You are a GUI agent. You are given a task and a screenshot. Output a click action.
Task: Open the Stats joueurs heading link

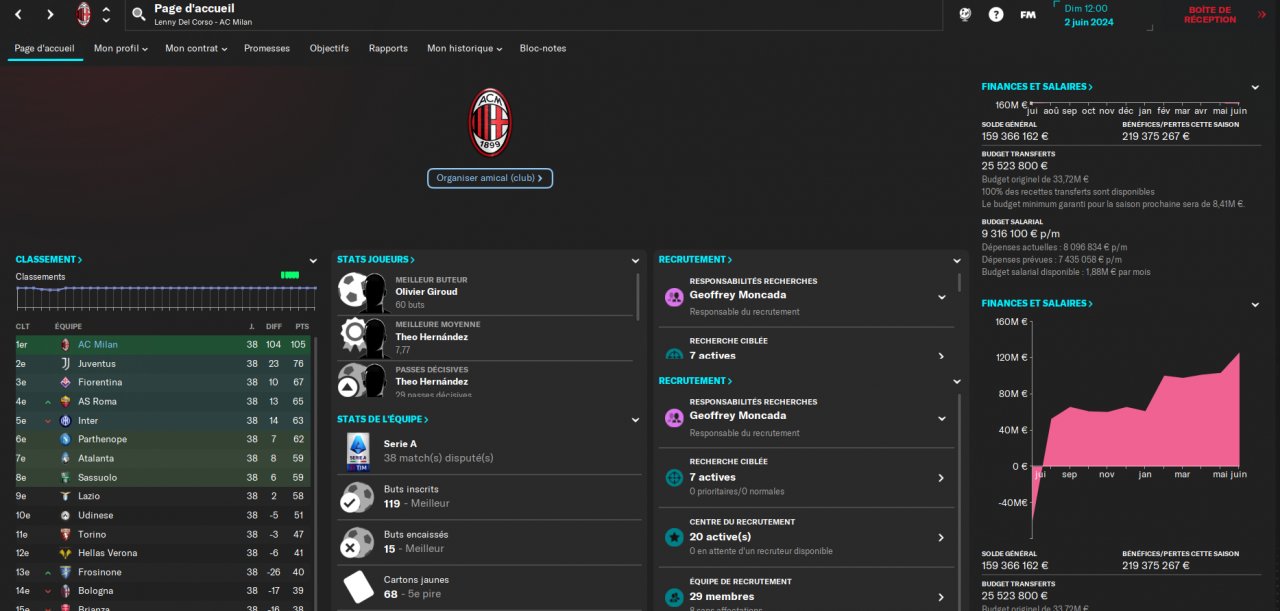pos(376,260)
